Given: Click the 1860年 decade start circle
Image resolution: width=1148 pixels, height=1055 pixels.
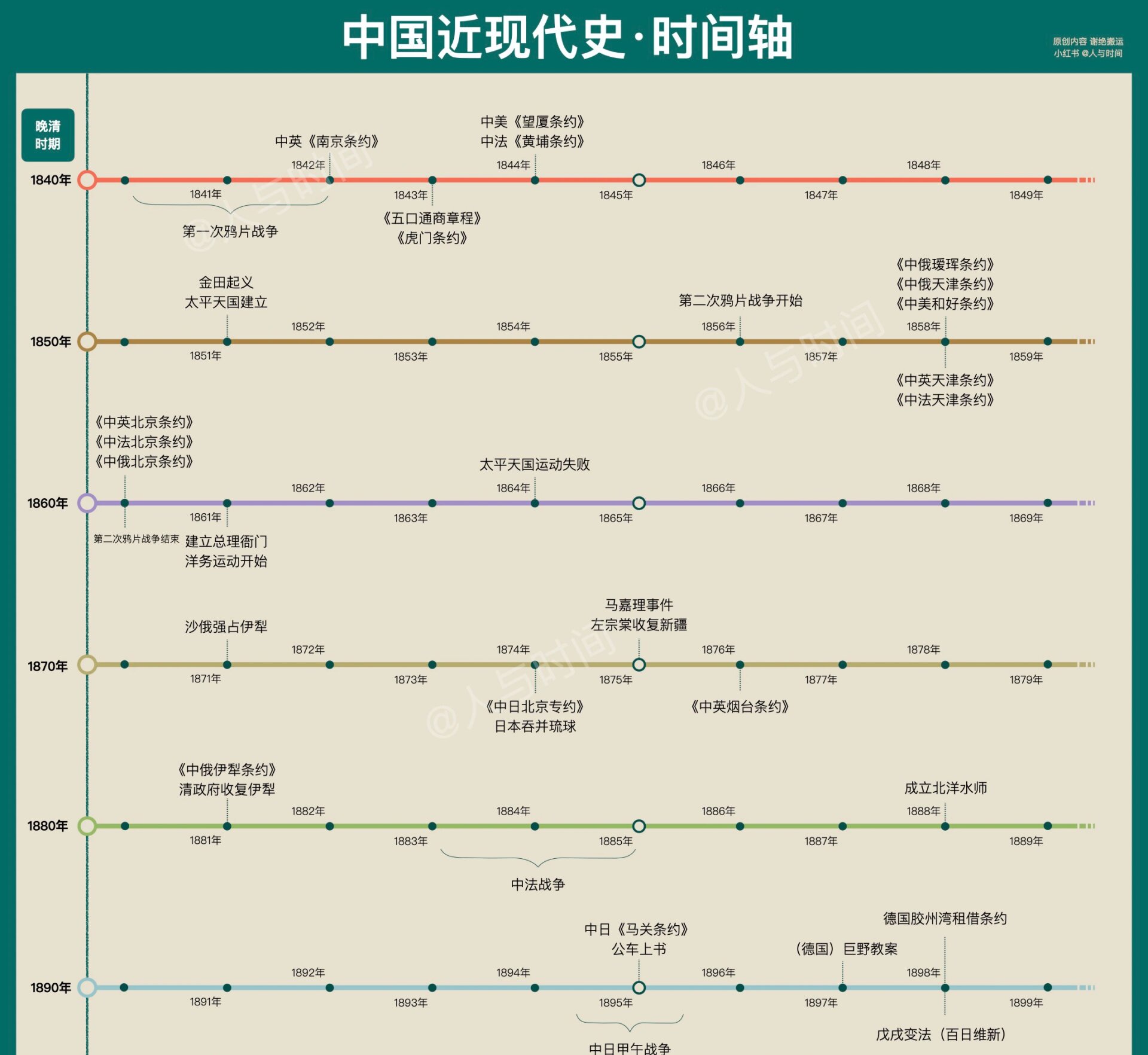Looking at the screenshot, I should (x=87, y=503).
